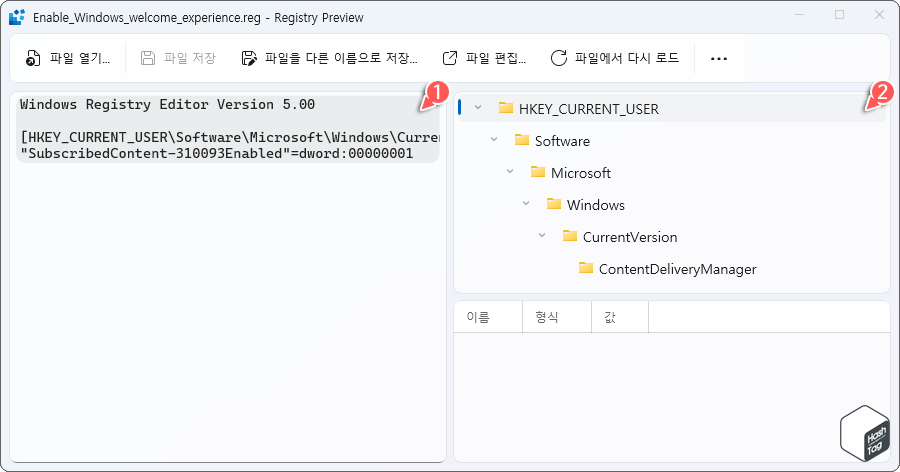Collapse the Windows node chevron

click(x=526, y=203)
